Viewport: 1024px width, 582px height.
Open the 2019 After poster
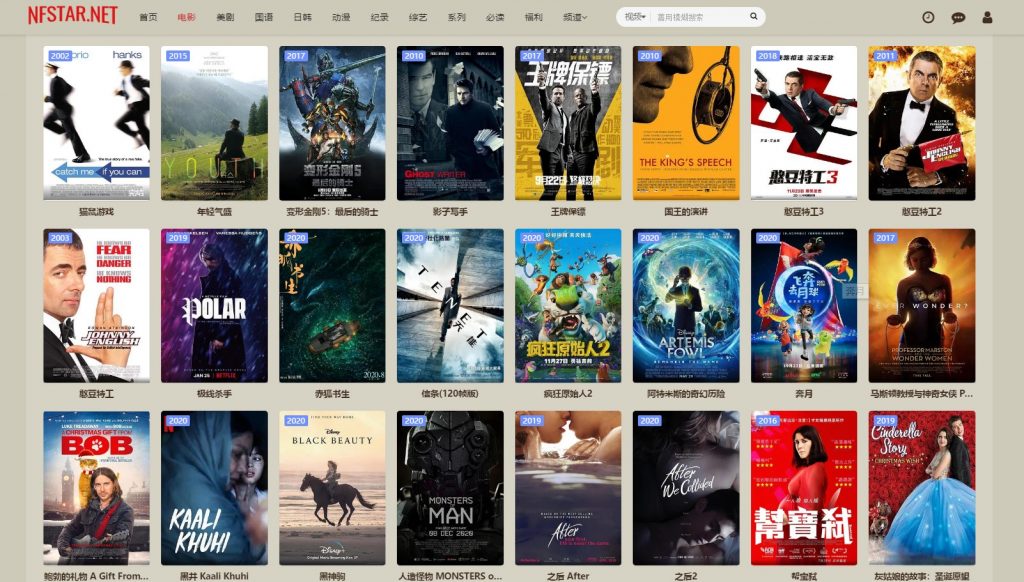(568, 488)
